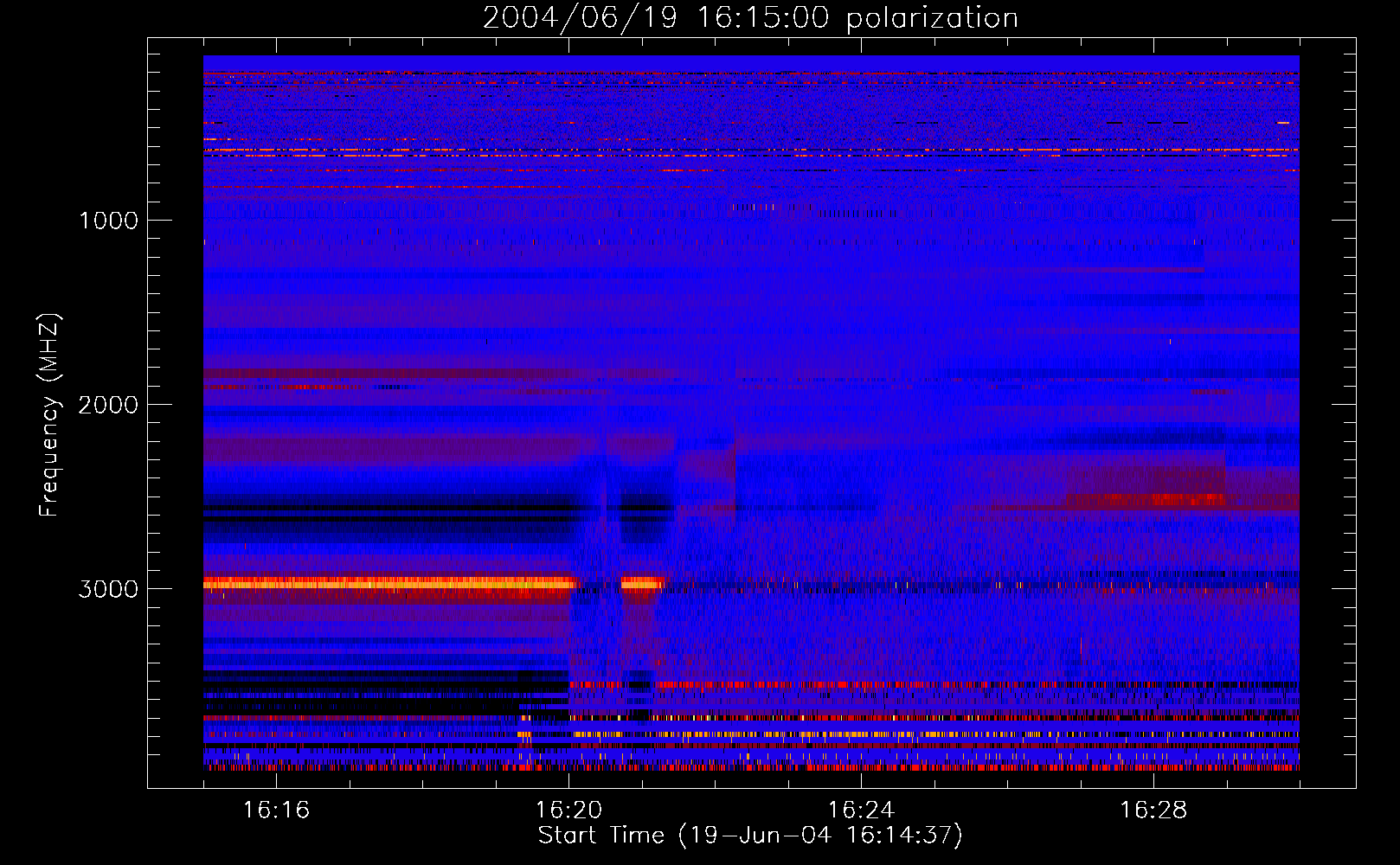Image resolution: width=1400 pixels, height=865 pixels.
Task: Click the "16:28" time tick label
Action: [x=1153, y=811]
